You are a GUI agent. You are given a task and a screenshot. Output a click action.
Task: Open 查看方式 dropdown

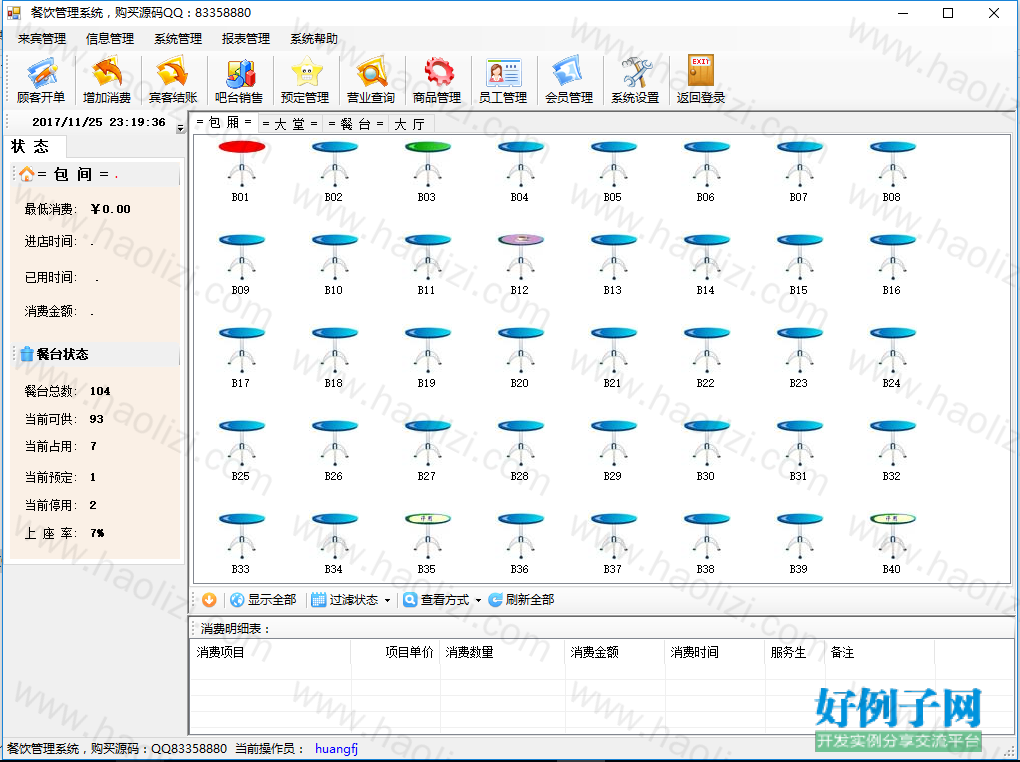442,599
